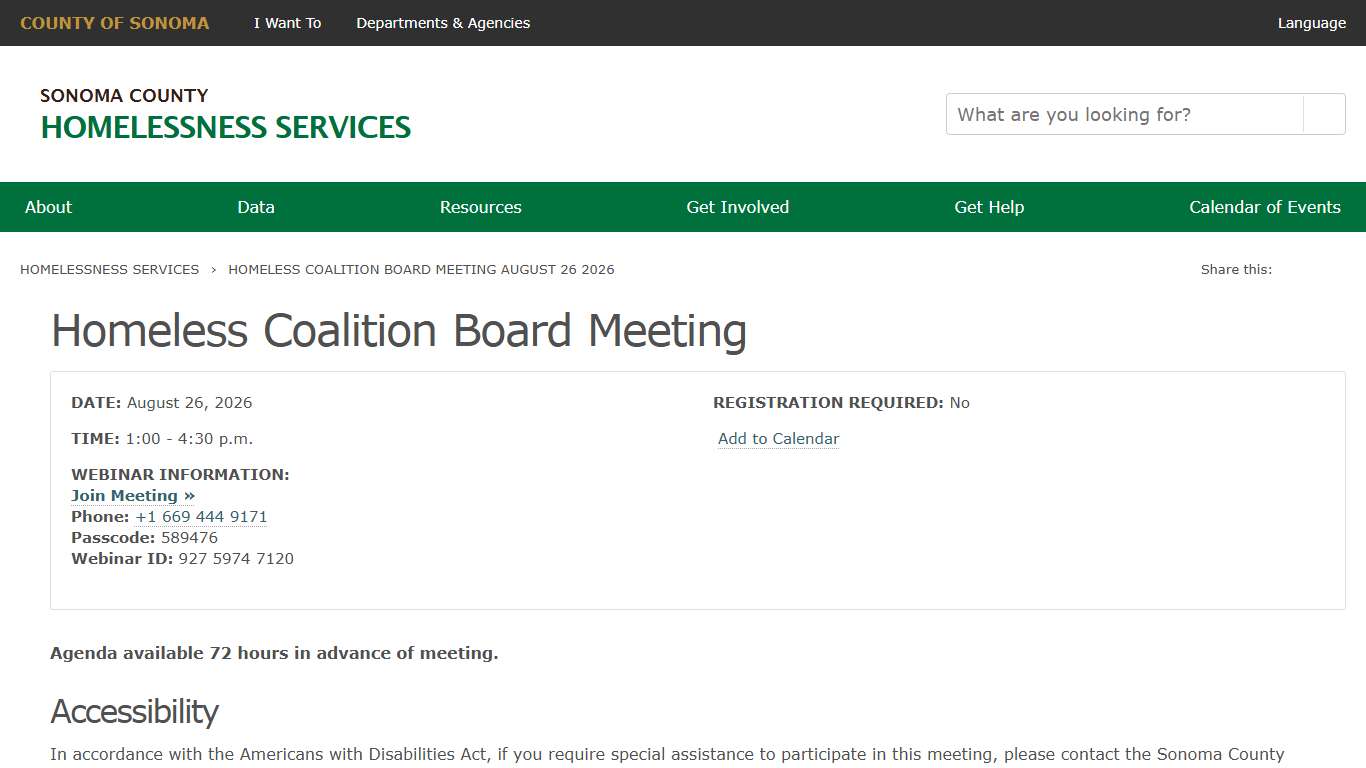Viewport: 1366px width, 768px height.
Task: Open the Homelessness Services breadcrumb
Action: click(x=109, y=269)
